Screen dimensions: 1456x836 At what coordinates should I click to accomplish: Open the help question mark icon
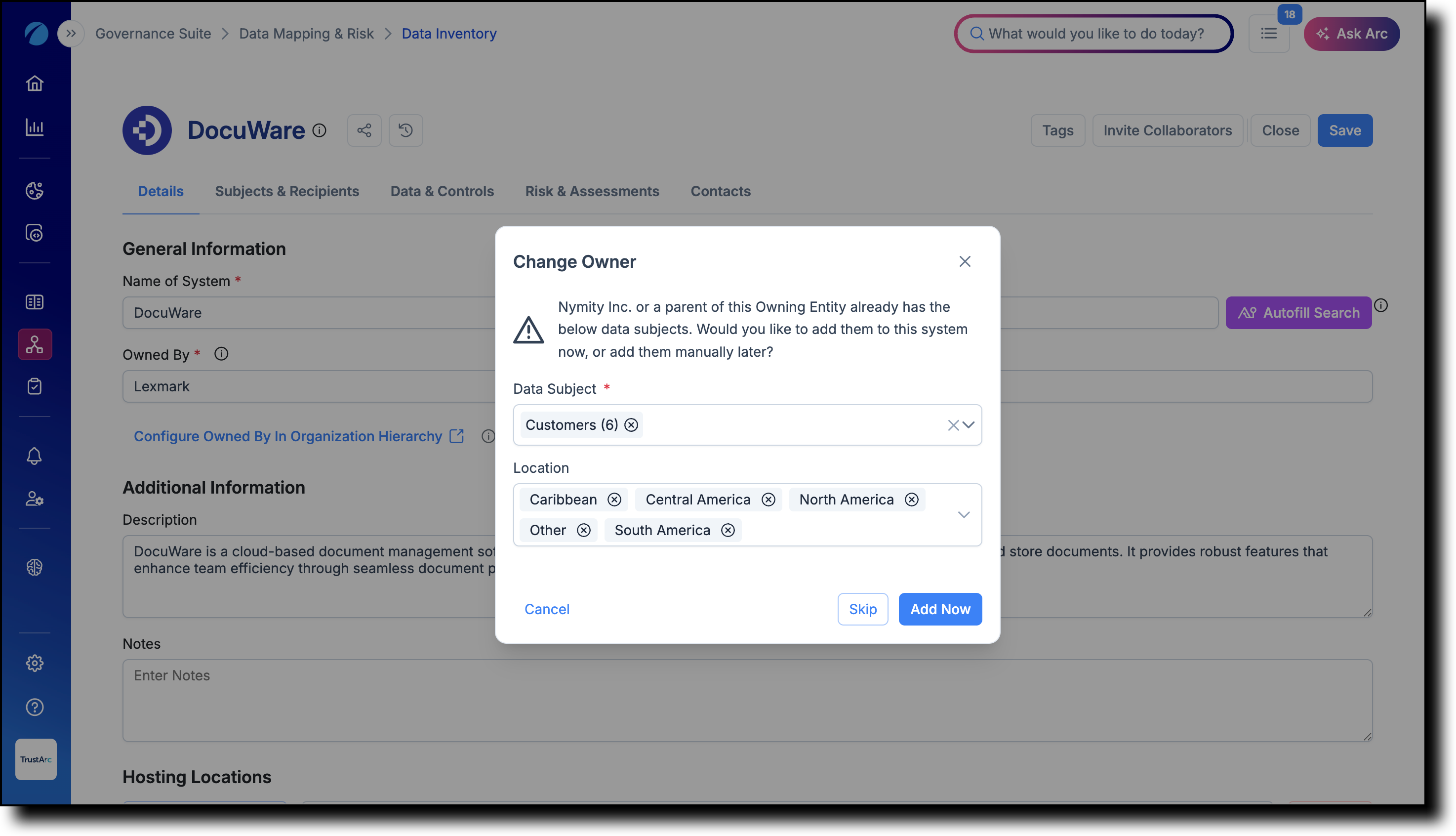pyautogui.click(x=35, y=707)
